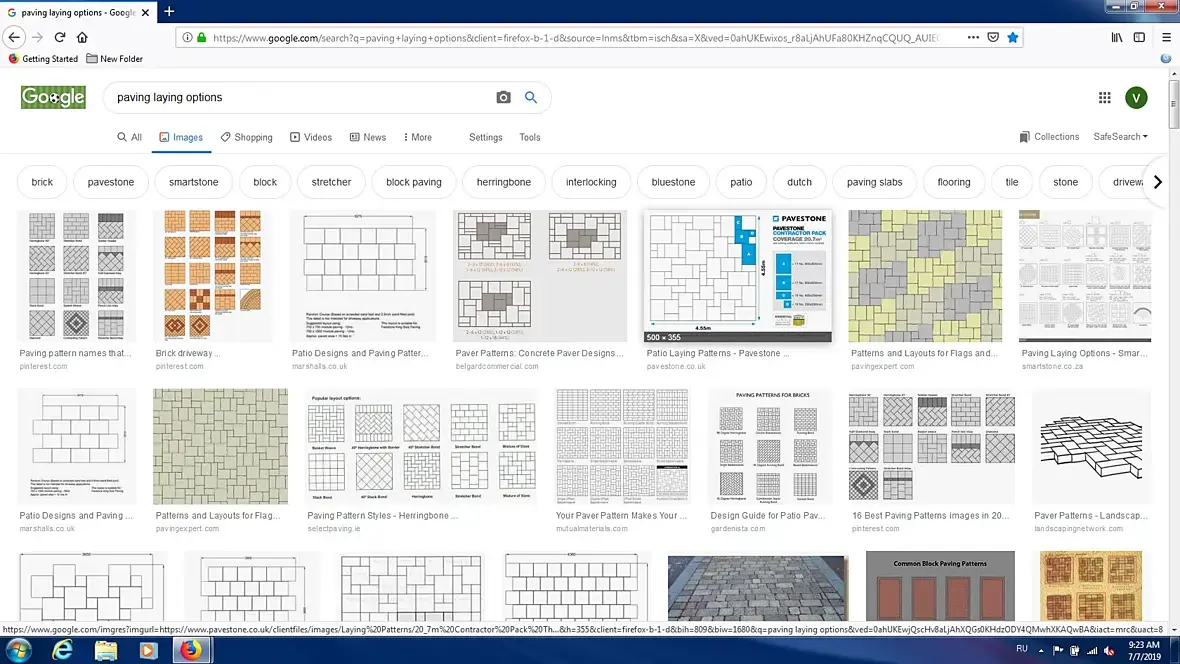Open Collections
The height and width of the screenshot is (664, 1180).
point(1049,136)
